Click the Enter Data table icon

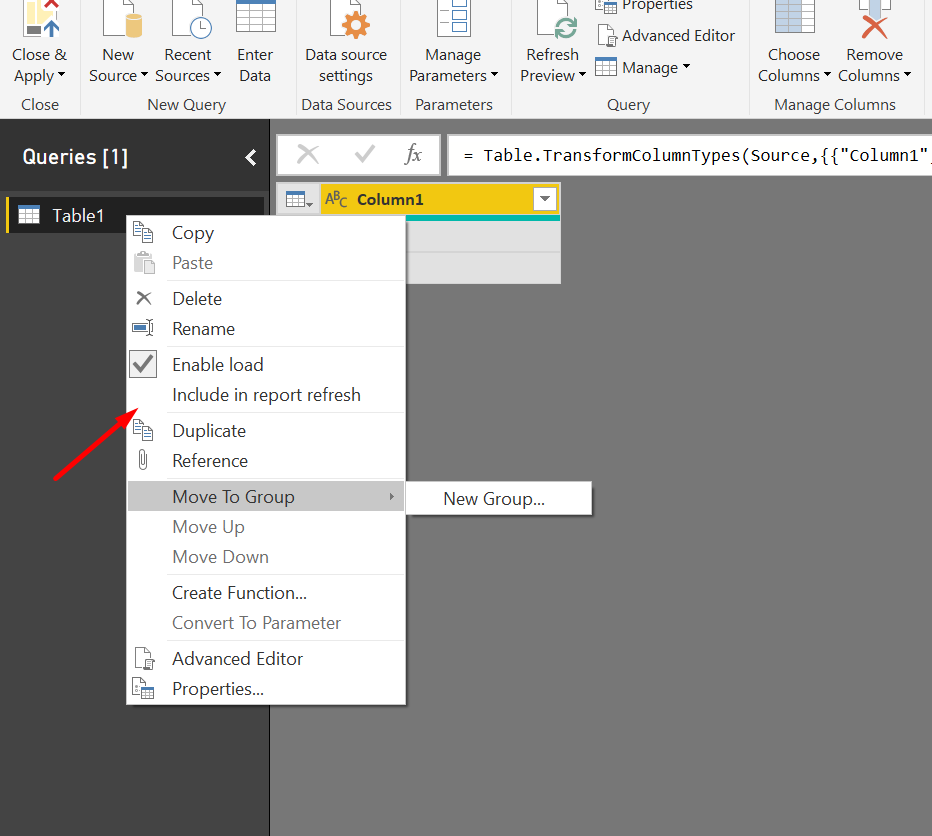[x=256, y=17]
